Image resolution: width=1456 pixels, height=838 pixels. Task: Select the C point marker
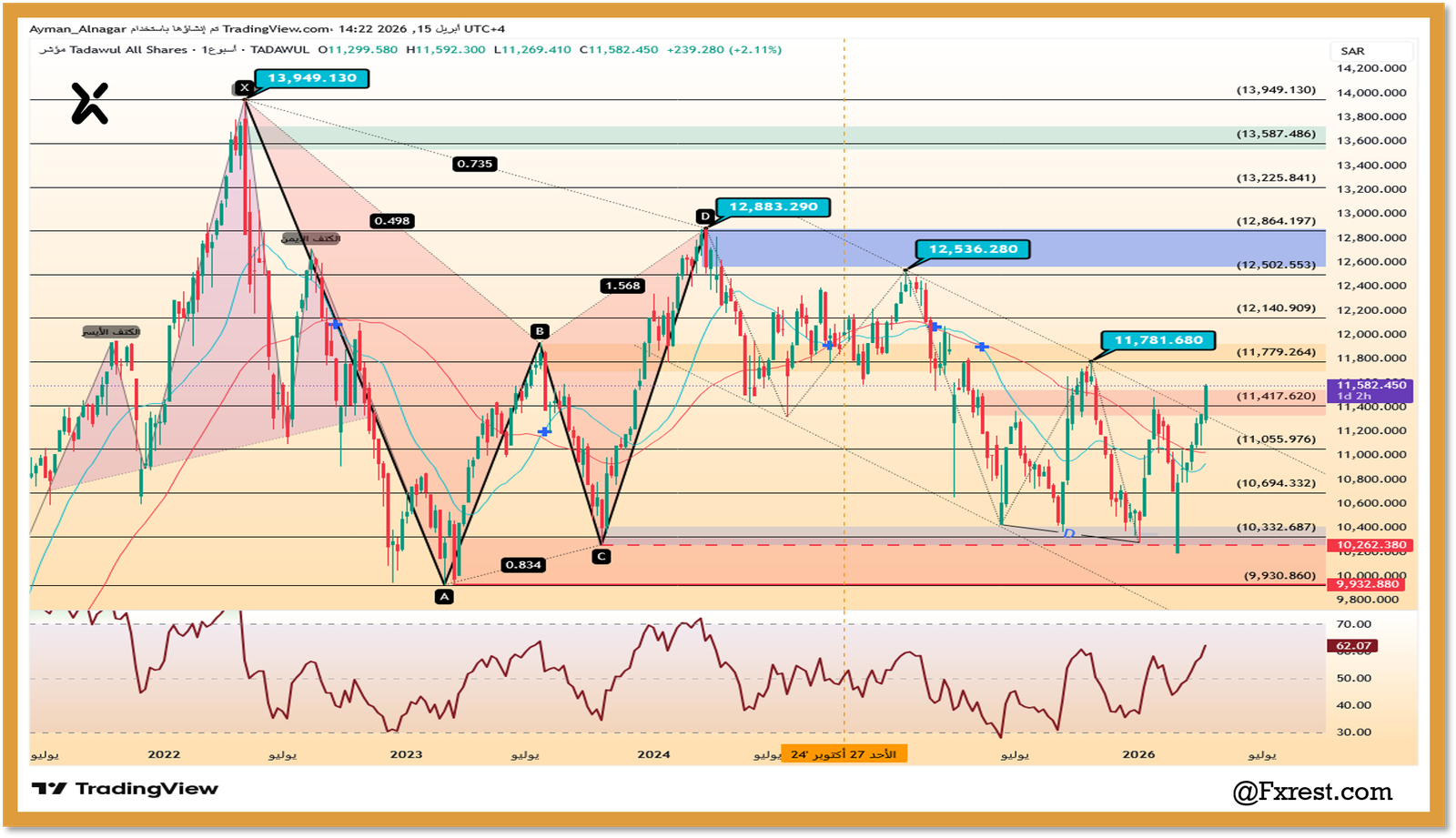[601, 556]
